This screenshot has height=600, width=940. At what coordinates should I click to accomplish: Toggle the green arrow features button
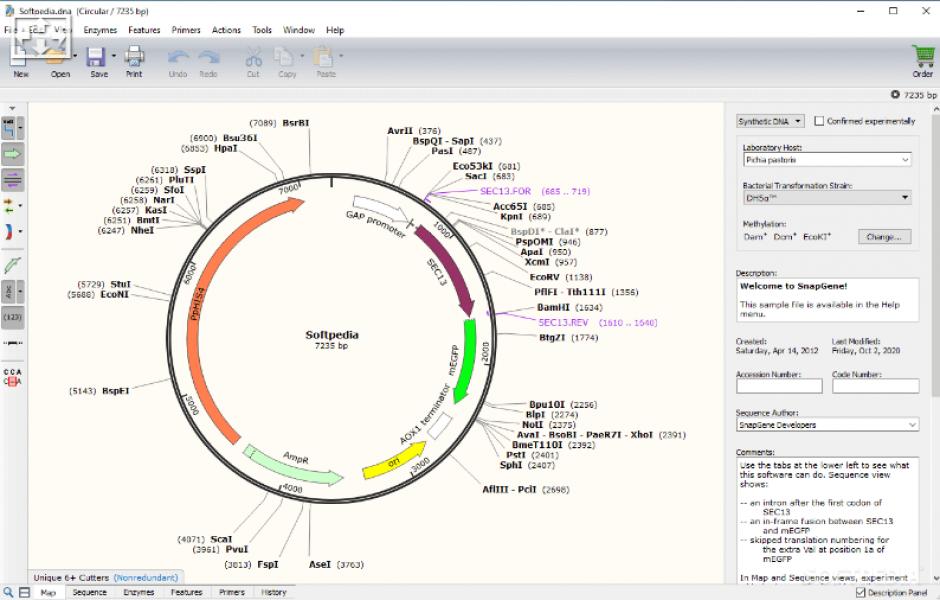click(x=13, y=154)
